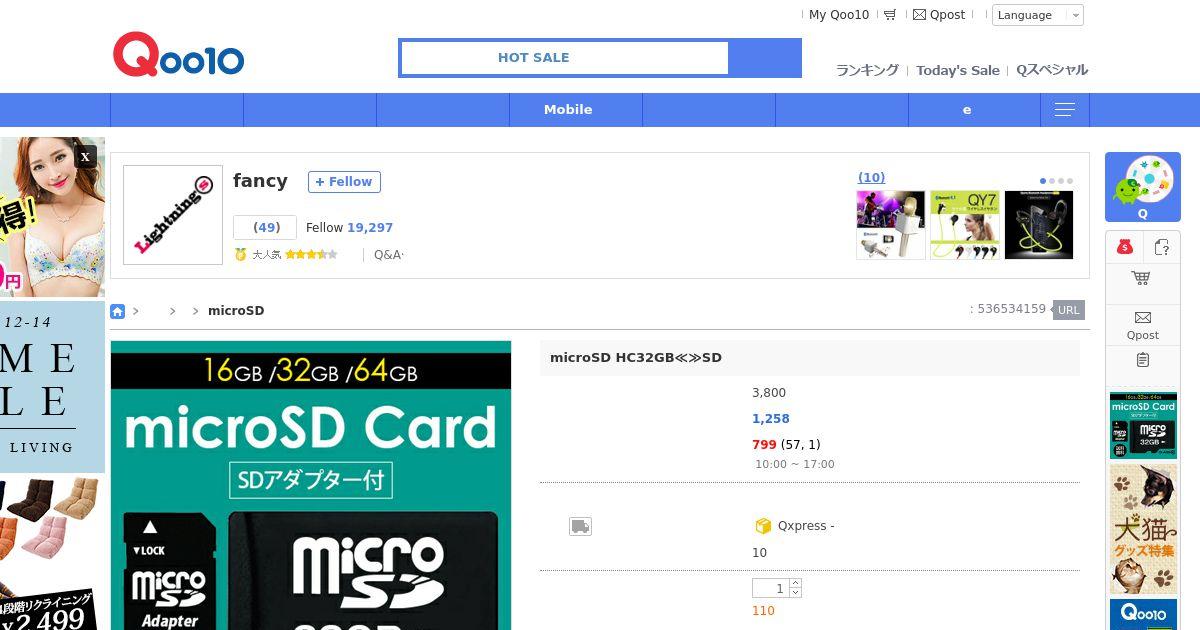Screen dimensions: 1200x630
Task: Open the QY7 earphones product thumbnail
Action: click(x=965, y=225)
